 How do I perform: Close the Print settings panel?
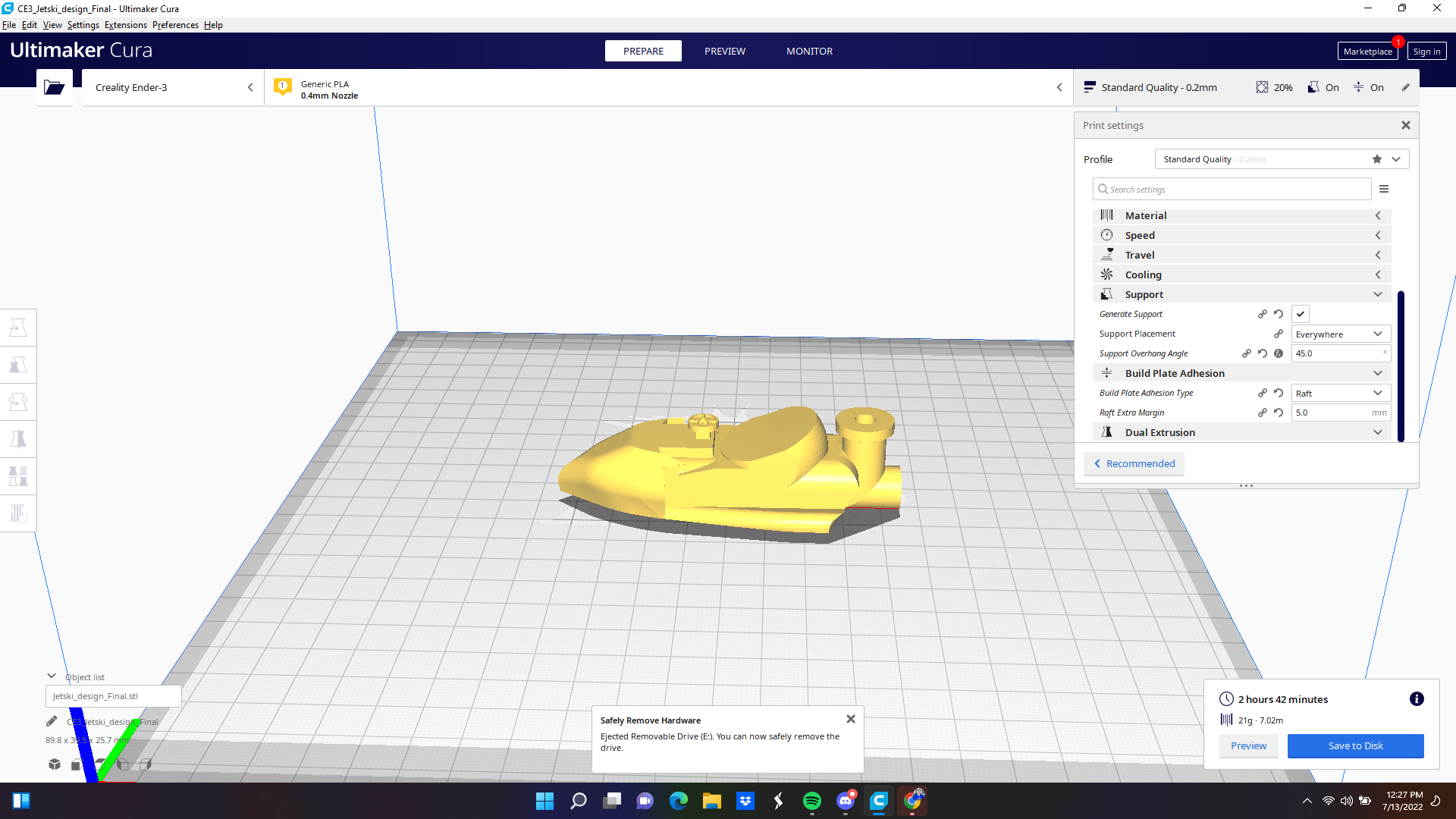tap(1406, 125)
